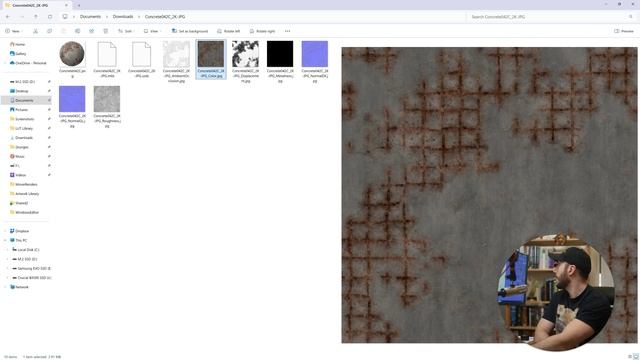Click Rotate left button
This screenshot has height=360, width=640.
[229, 31]
